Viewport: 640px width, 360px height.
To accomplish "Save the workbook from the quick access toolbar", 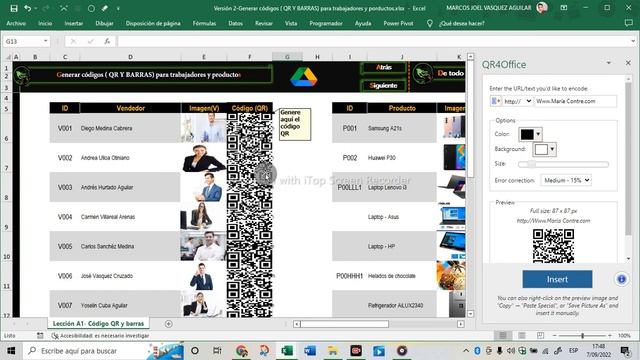I will [x=14, y=8].
